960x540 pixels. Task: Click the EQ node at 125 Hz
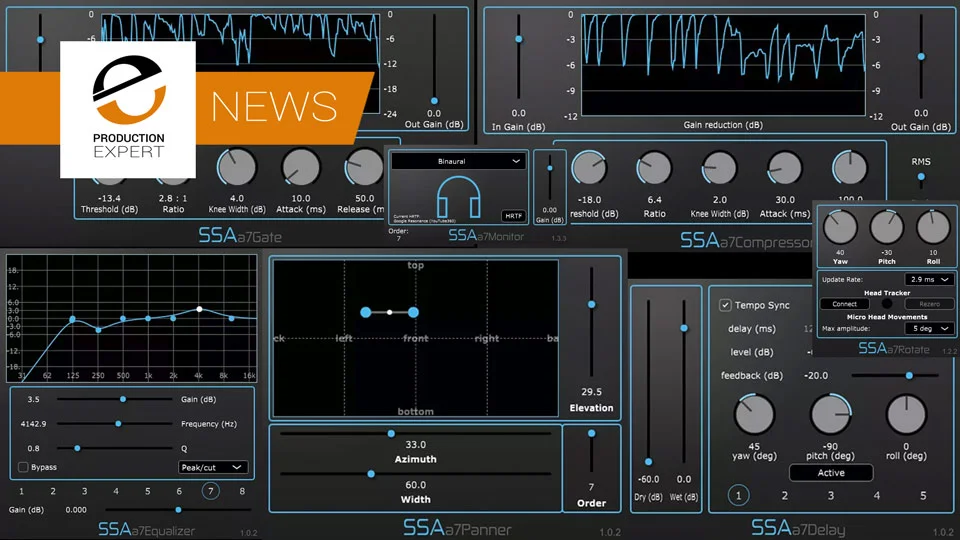pyautogui.click(x=72, y=319)
